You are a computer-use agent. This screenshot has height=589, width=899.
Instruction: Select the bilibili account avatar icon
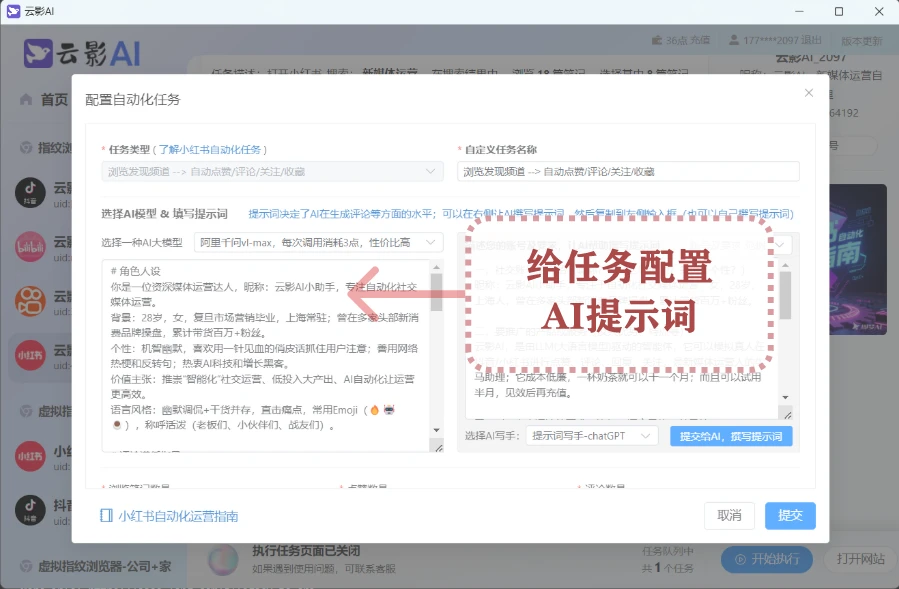point(29,245)
